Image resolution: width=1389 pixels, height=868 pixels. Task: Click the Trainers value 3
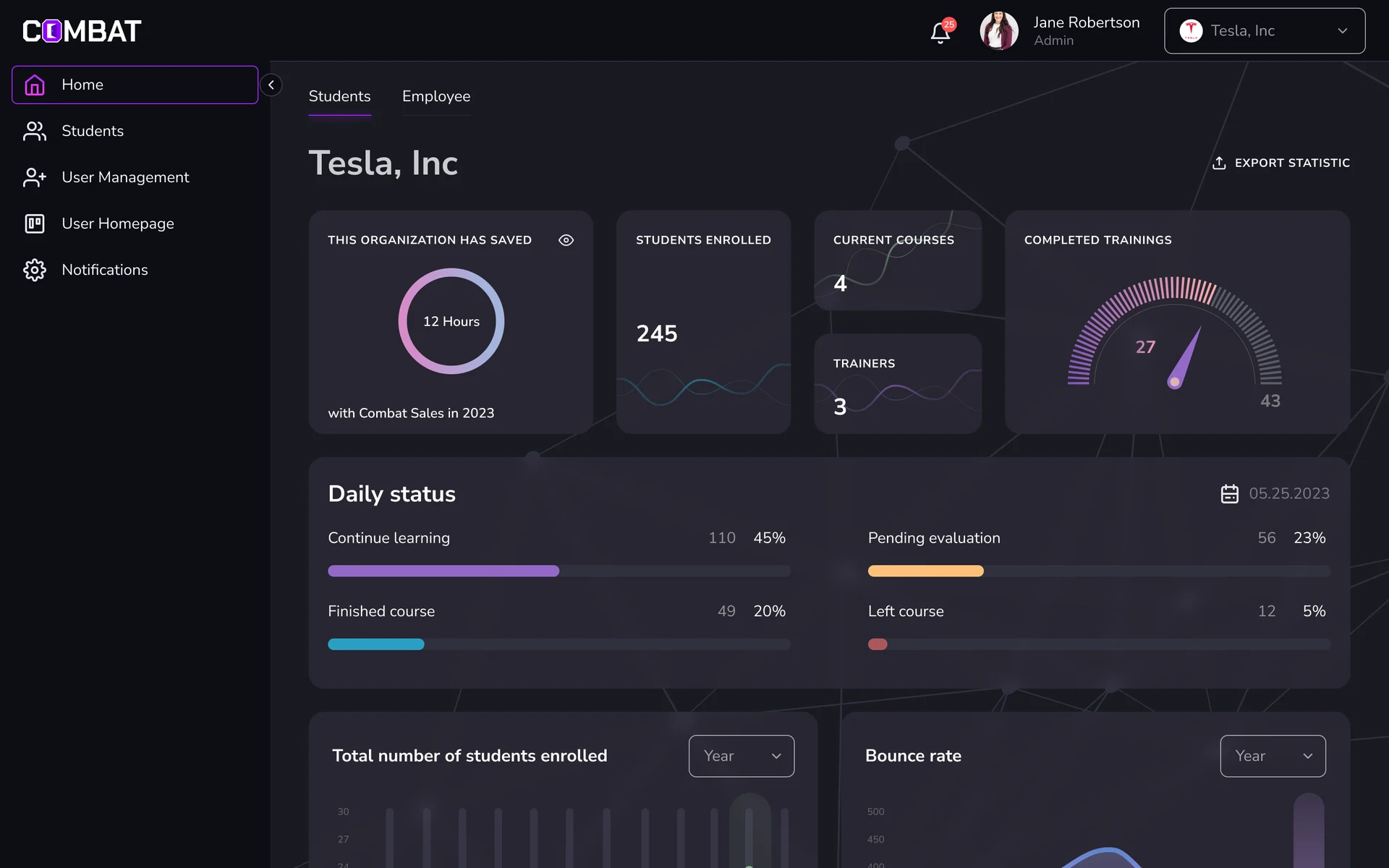tap(840, 407)
